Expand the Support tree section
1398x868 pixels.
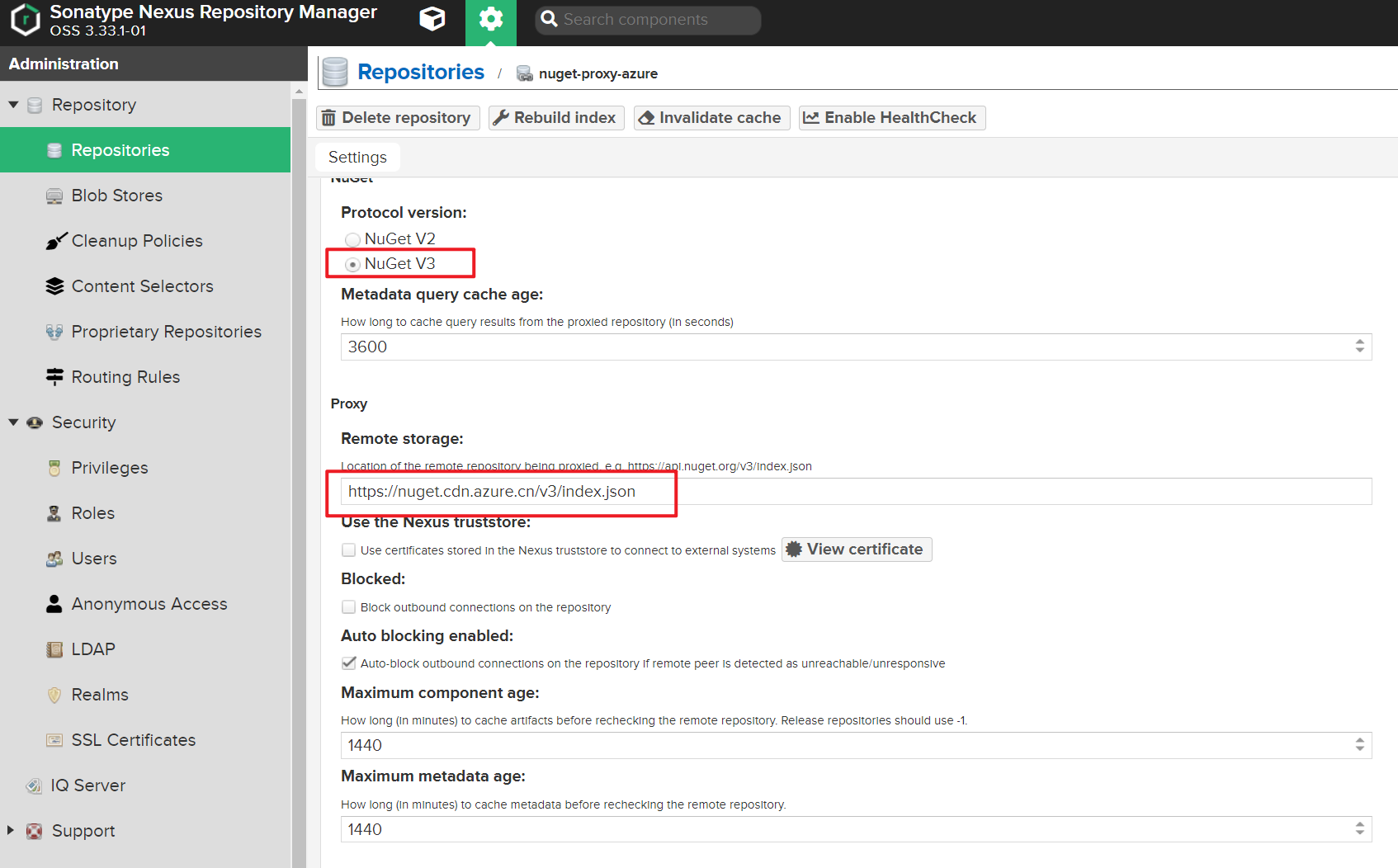[x=11, y=830]
